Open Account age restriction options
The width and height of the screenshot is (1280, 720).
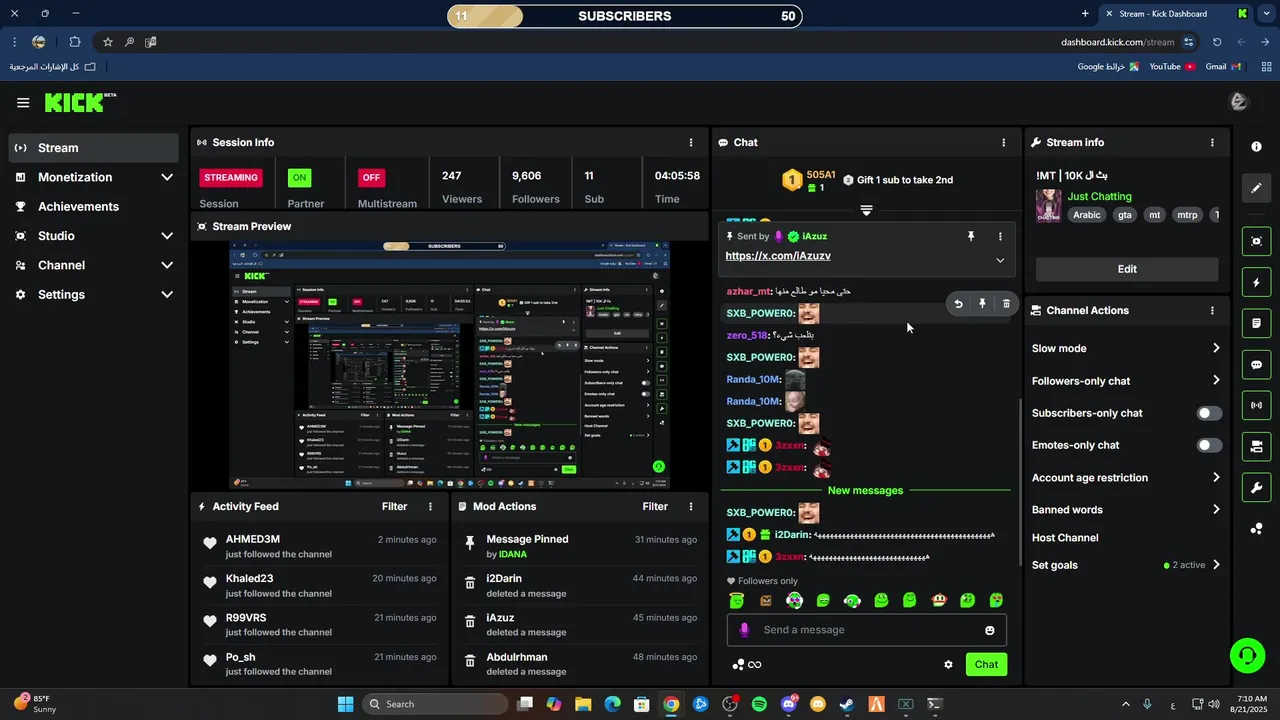pyautogui.click(x=1126, y=478)
